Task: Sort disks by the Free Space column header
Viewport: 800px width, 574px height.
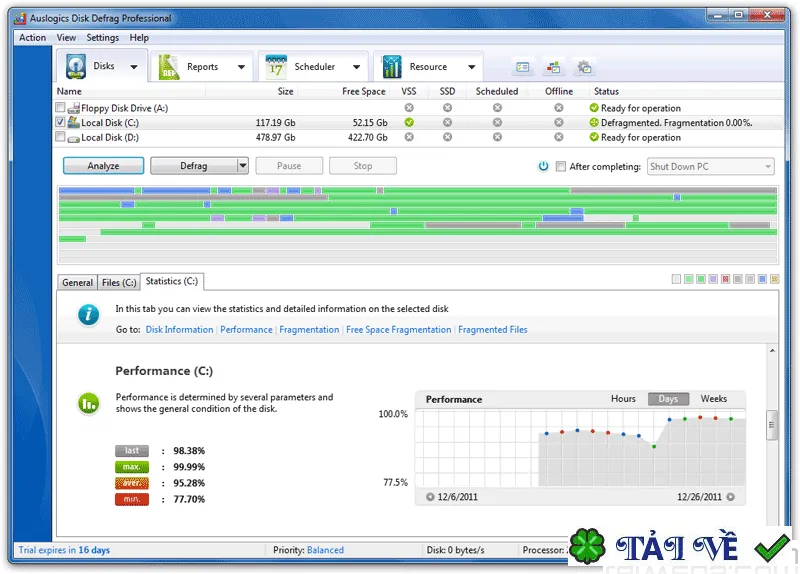Action: [x=364, y=91]
